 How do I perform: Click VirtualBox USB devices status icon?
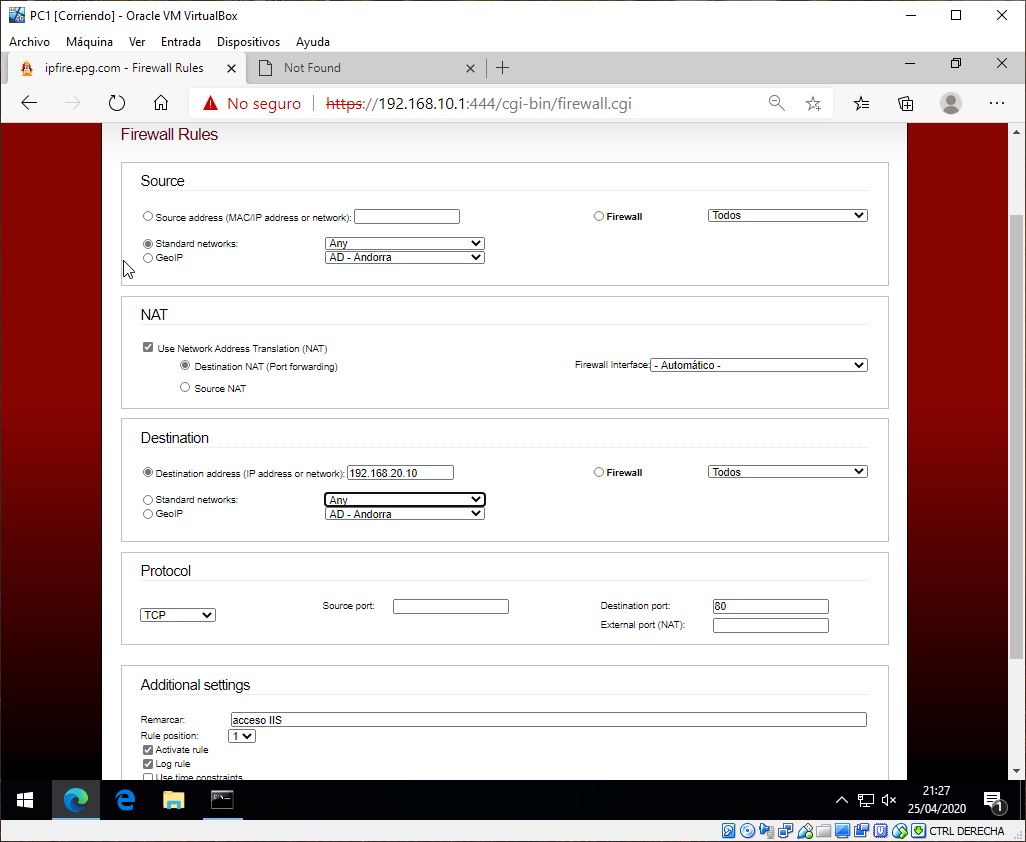pos(805,831)
